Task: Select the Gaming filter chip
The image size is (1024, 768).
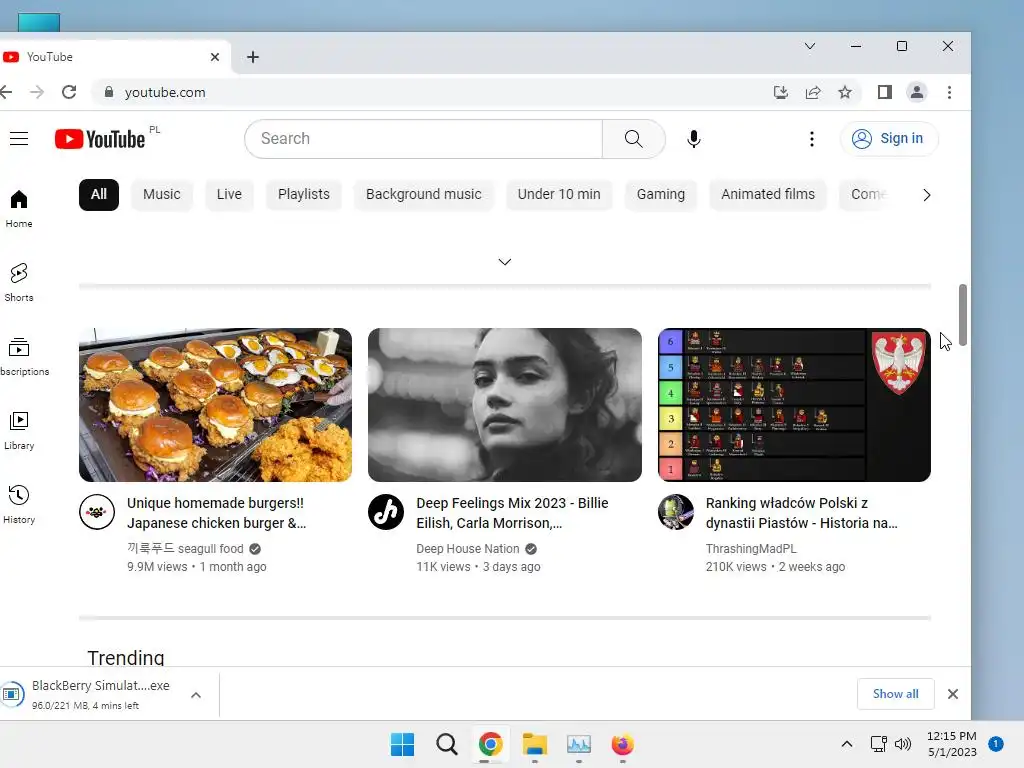Action: tap(661, 195)
